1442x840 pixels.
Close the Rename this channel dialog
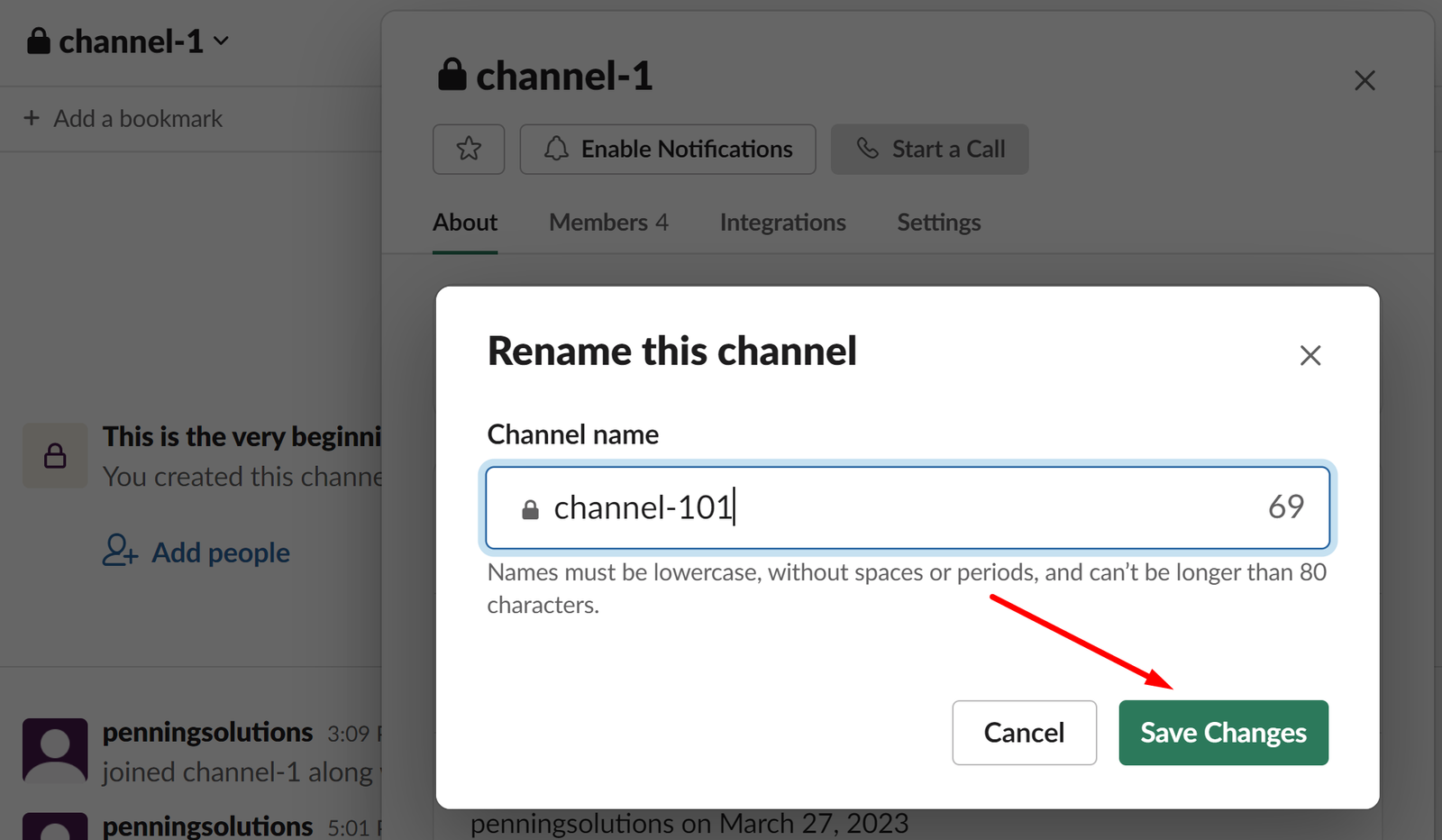1310,355
